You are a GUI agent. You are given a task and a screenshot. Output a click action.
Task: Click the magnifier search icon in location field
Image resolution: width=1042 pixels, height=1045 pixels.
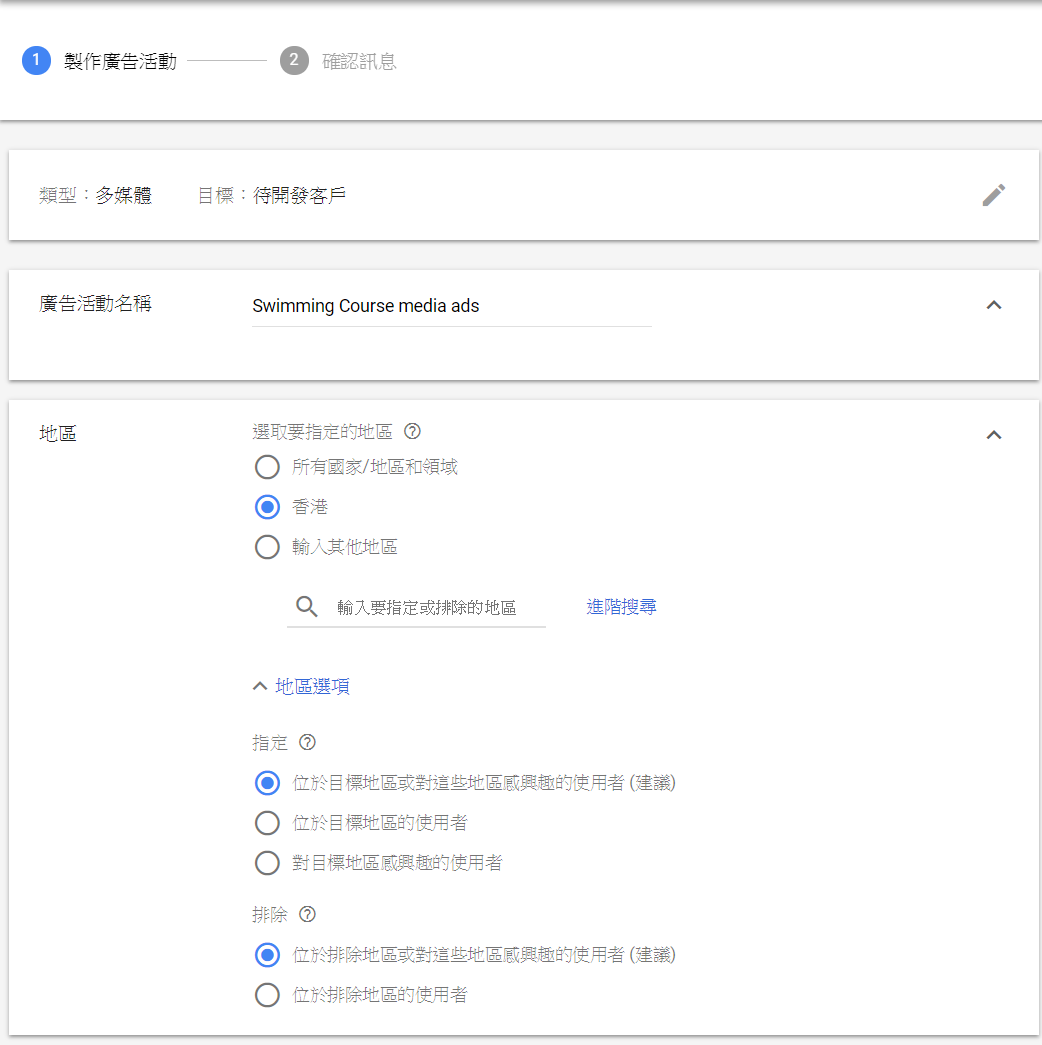(x=307, y=606)
